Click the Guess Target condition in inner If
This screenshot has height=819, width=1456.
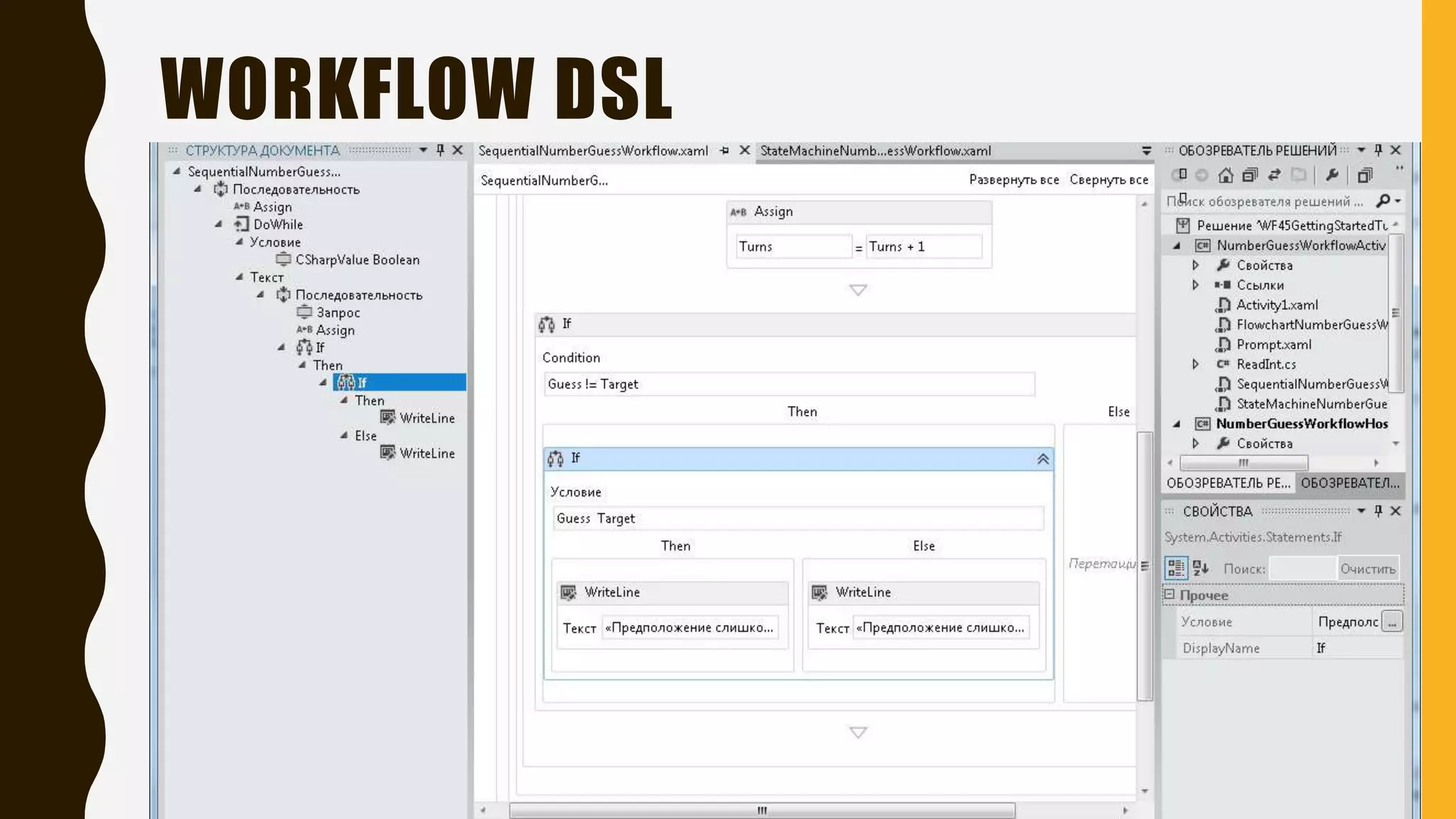pos(798,518)
